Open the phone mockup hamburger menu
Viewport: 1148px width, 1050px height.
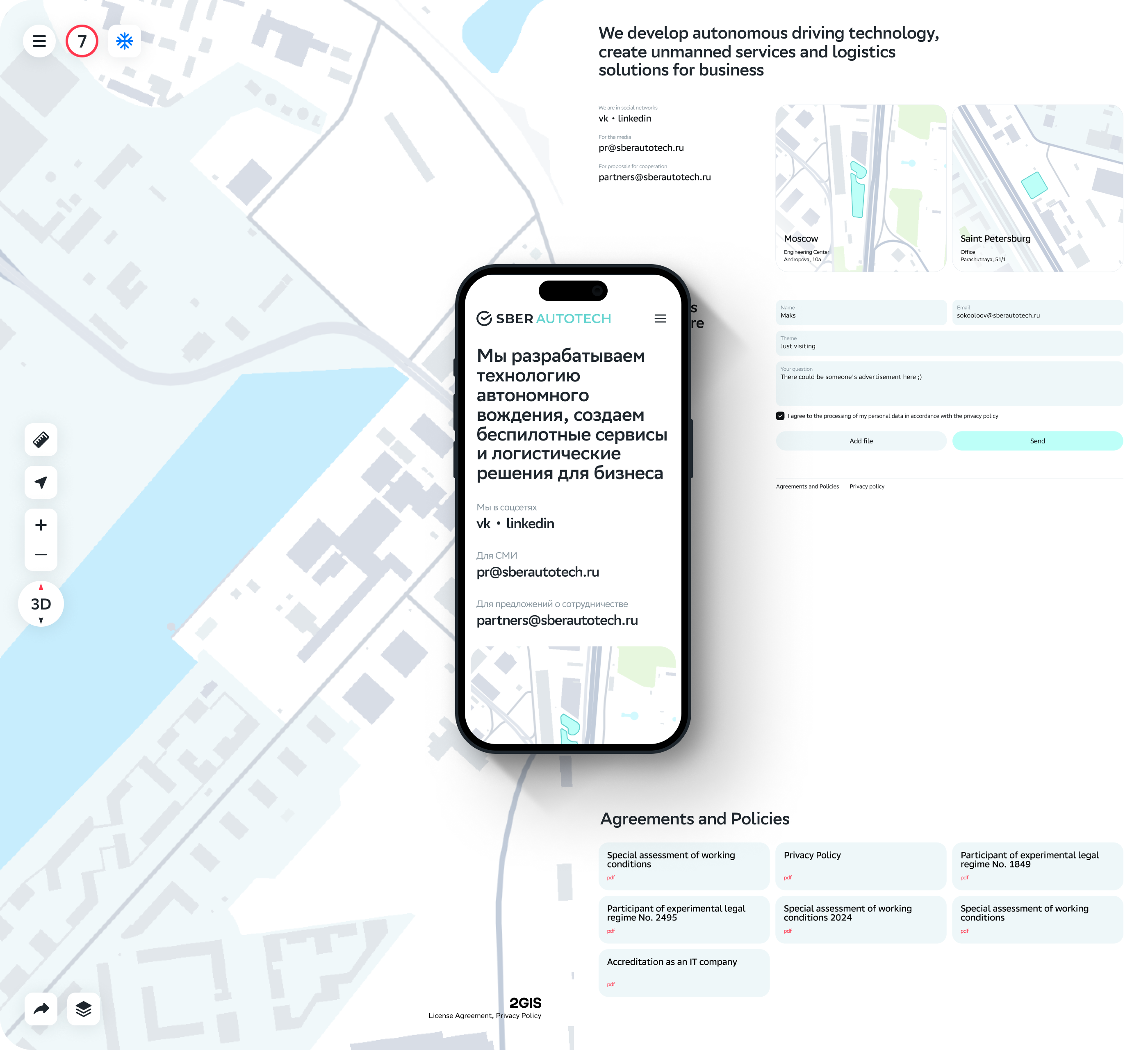click(660, 318)
